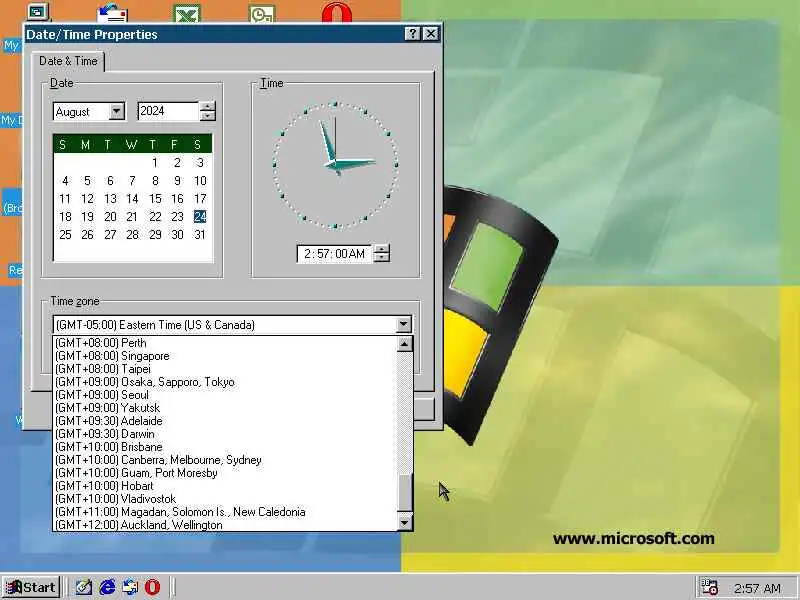Decrease the year with the down spinner
This screenshot has width=800, height=600.
pos(207,116)
